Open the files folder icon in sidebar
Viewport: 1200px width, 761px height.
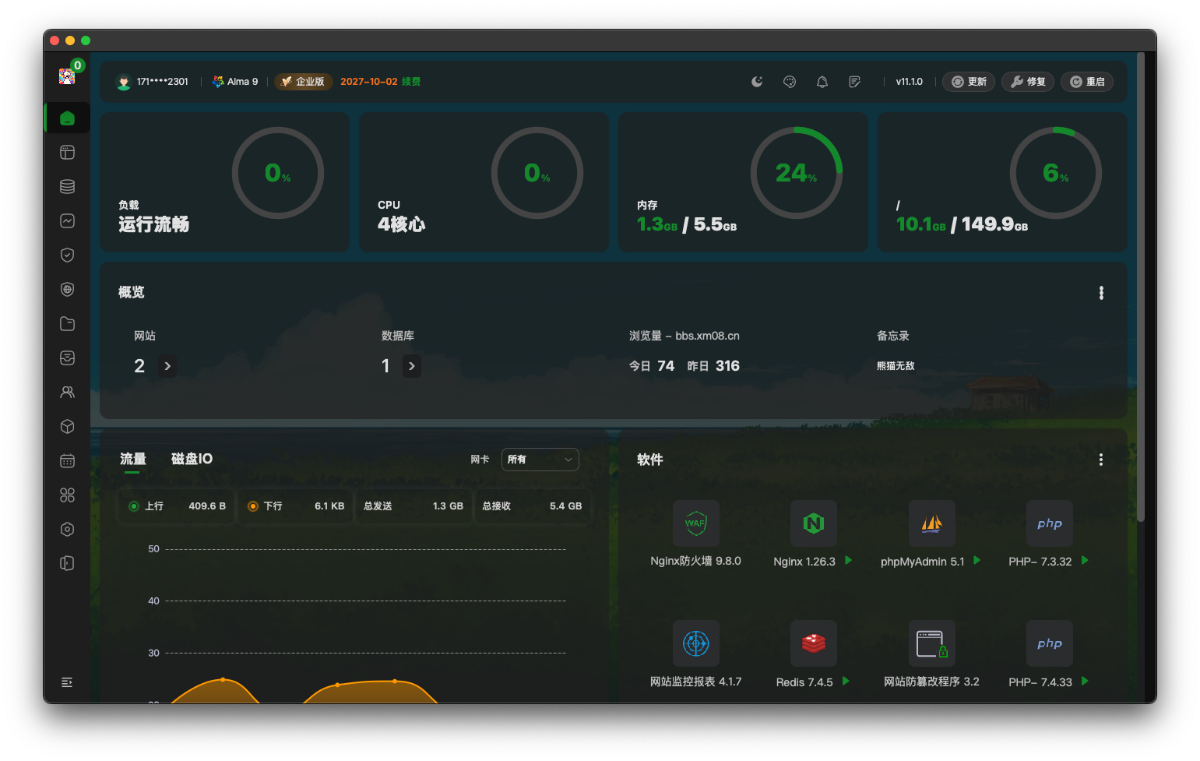tap(67, 323)
